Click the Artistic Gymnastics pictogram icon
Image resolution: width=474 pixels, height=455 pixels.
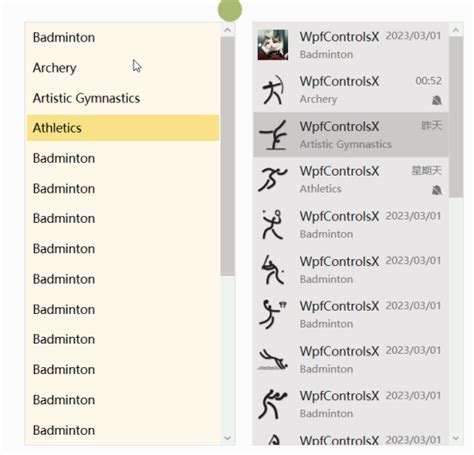coord(273,135)
